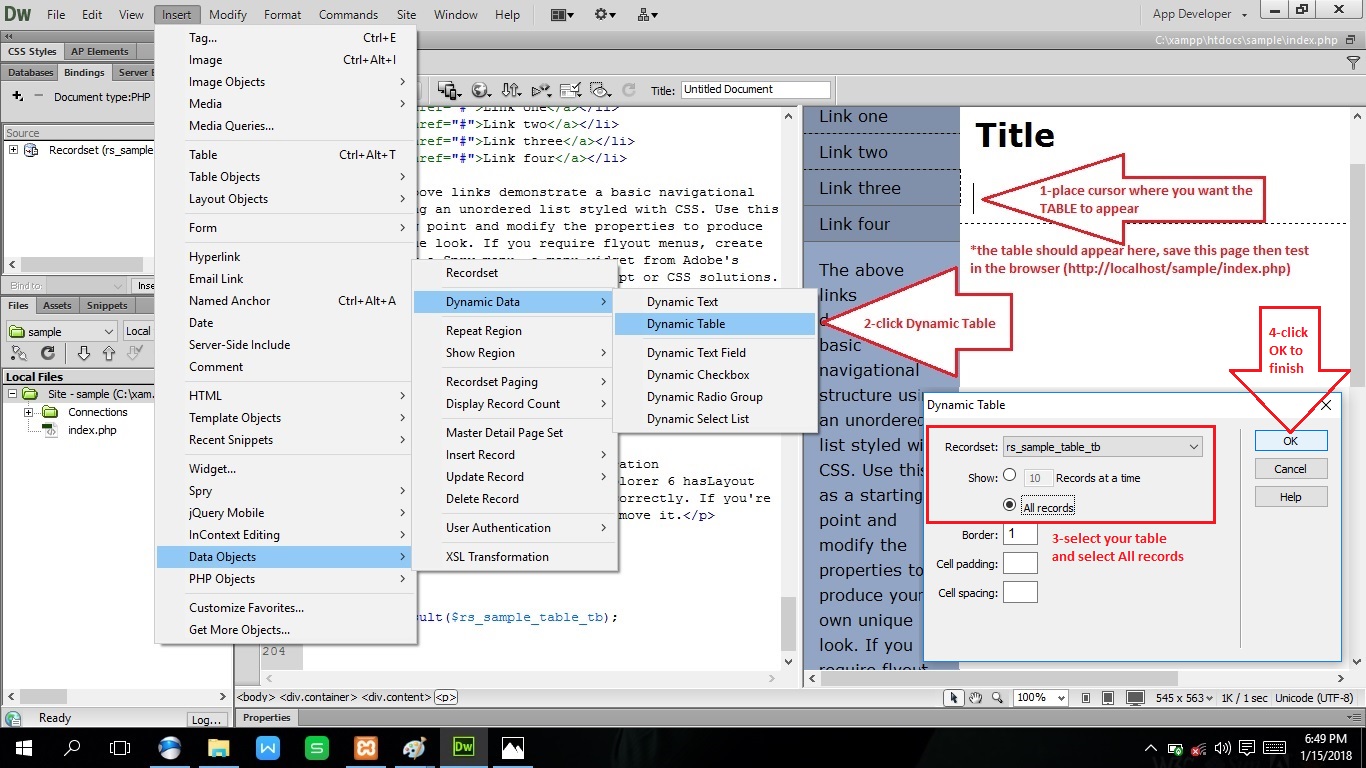Screen dimensions: 1366x768
Task: Choose Dynamic Table from the submenu
Action: (x=715, y=324)
